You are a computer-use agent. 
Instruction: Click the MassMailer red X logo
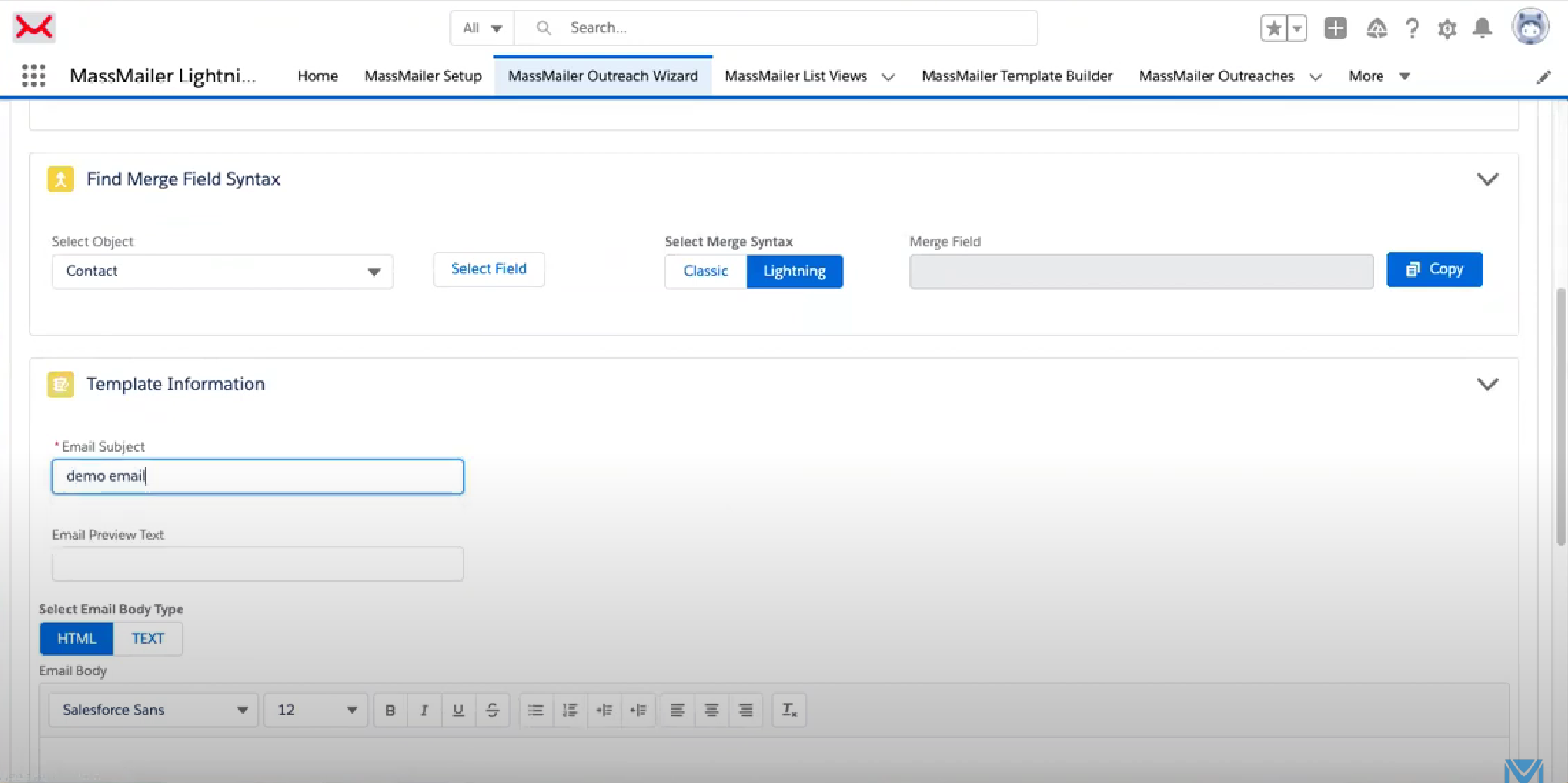tap(34, 27)
